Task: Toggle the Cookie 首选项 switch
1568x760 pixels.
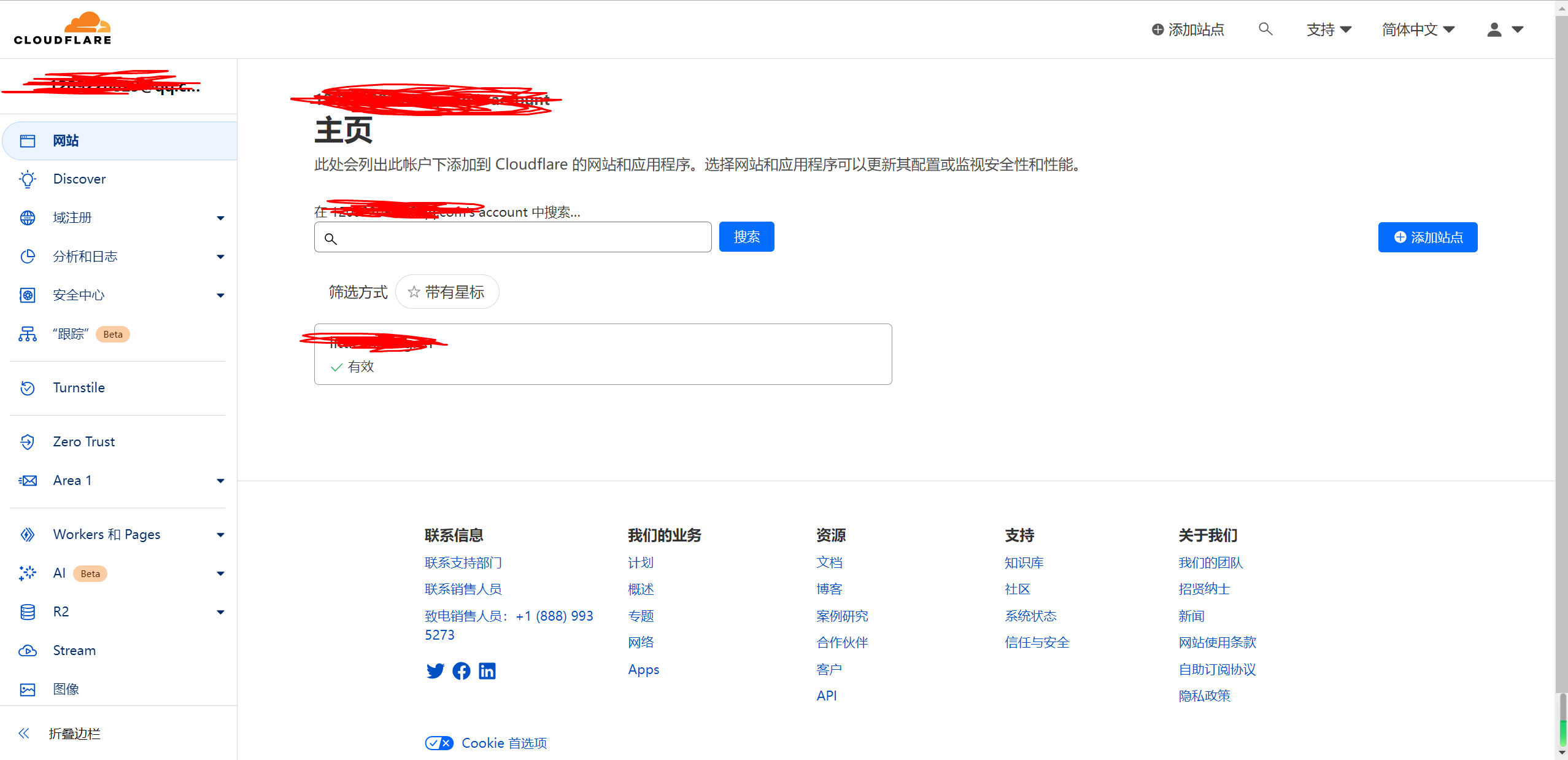Action: [x=439, y=743]
